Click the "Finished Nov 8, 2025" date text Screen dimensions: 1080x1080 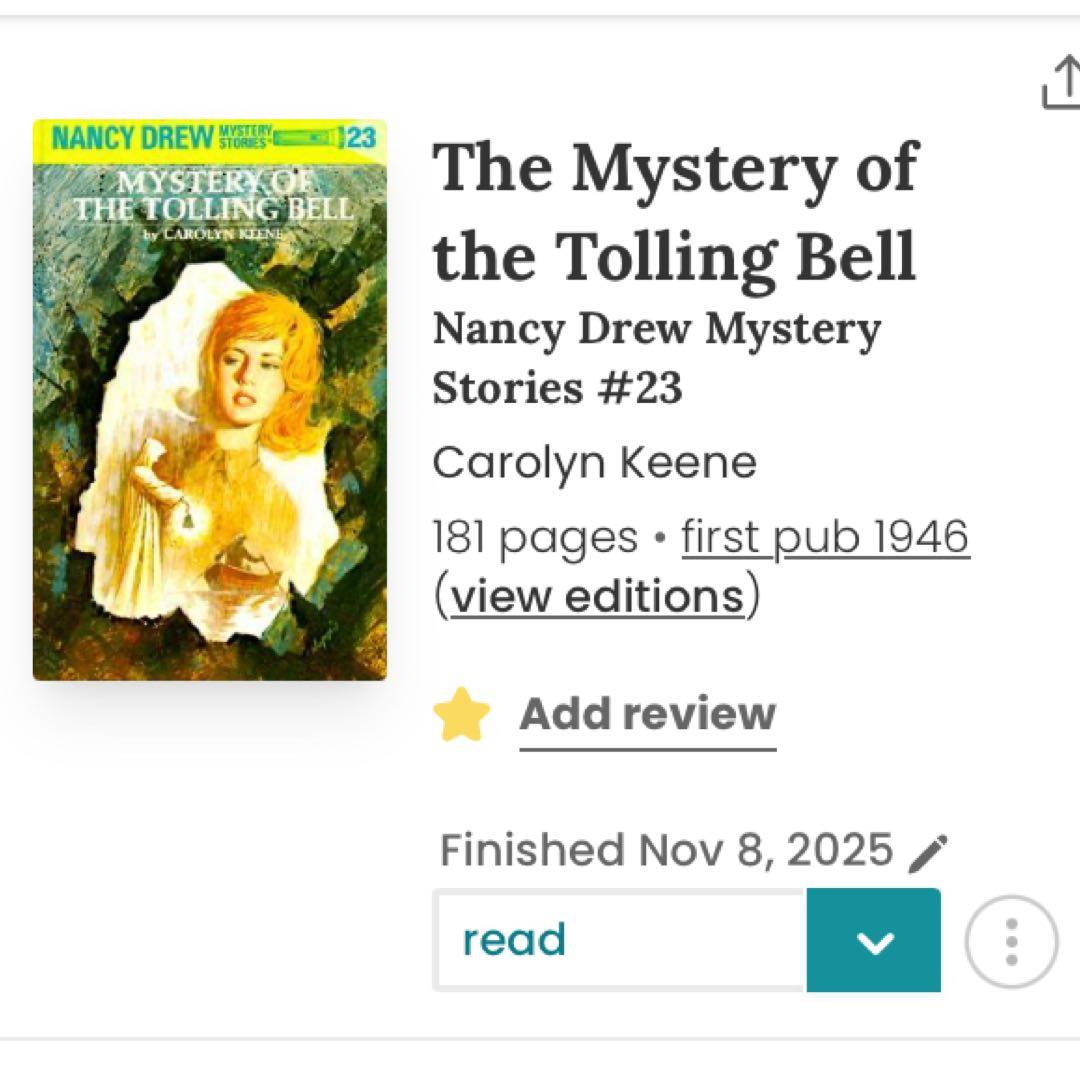[x=666, y=850]
